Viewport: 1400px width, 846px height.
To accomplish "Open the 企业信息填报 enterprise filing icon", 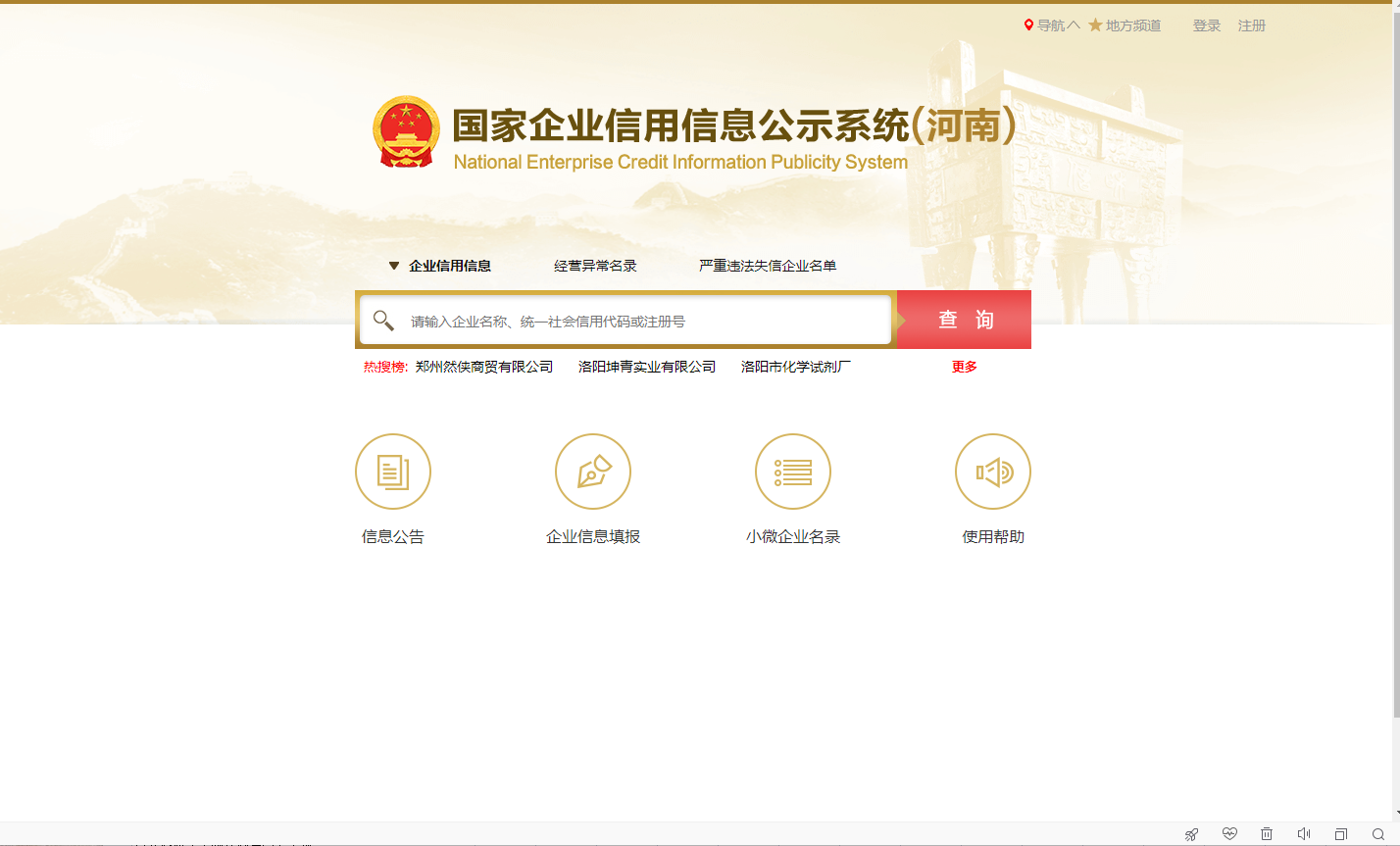I will click(593, 472).
